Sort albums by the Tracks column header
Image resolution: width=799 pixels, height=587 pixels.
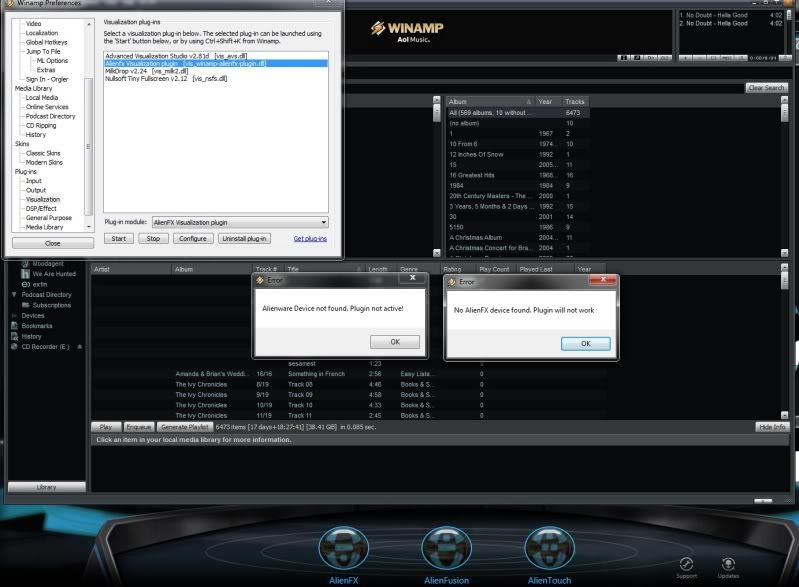pos(575,101)
